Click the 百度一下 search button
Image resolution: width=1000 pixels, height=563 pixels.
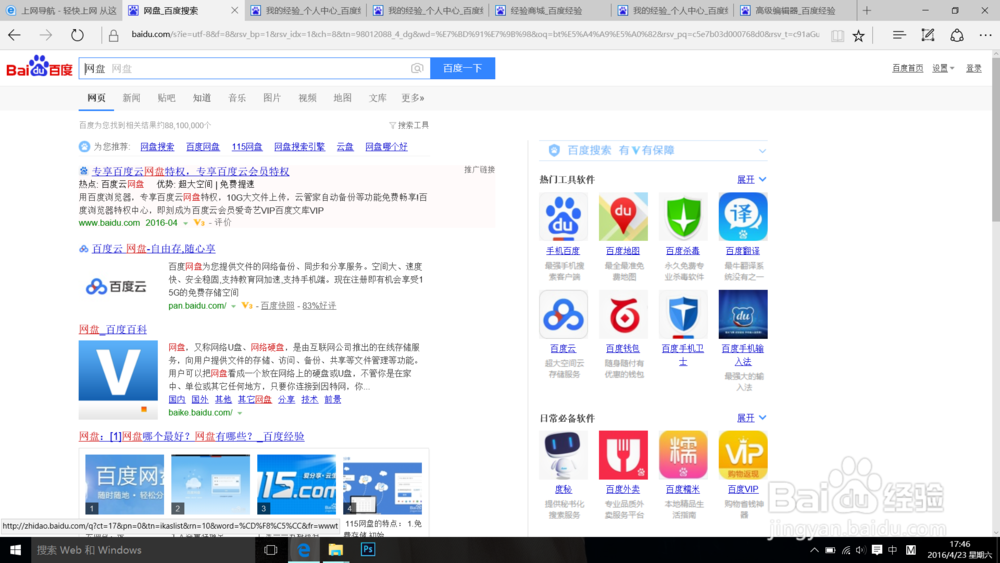coord(462,68)
